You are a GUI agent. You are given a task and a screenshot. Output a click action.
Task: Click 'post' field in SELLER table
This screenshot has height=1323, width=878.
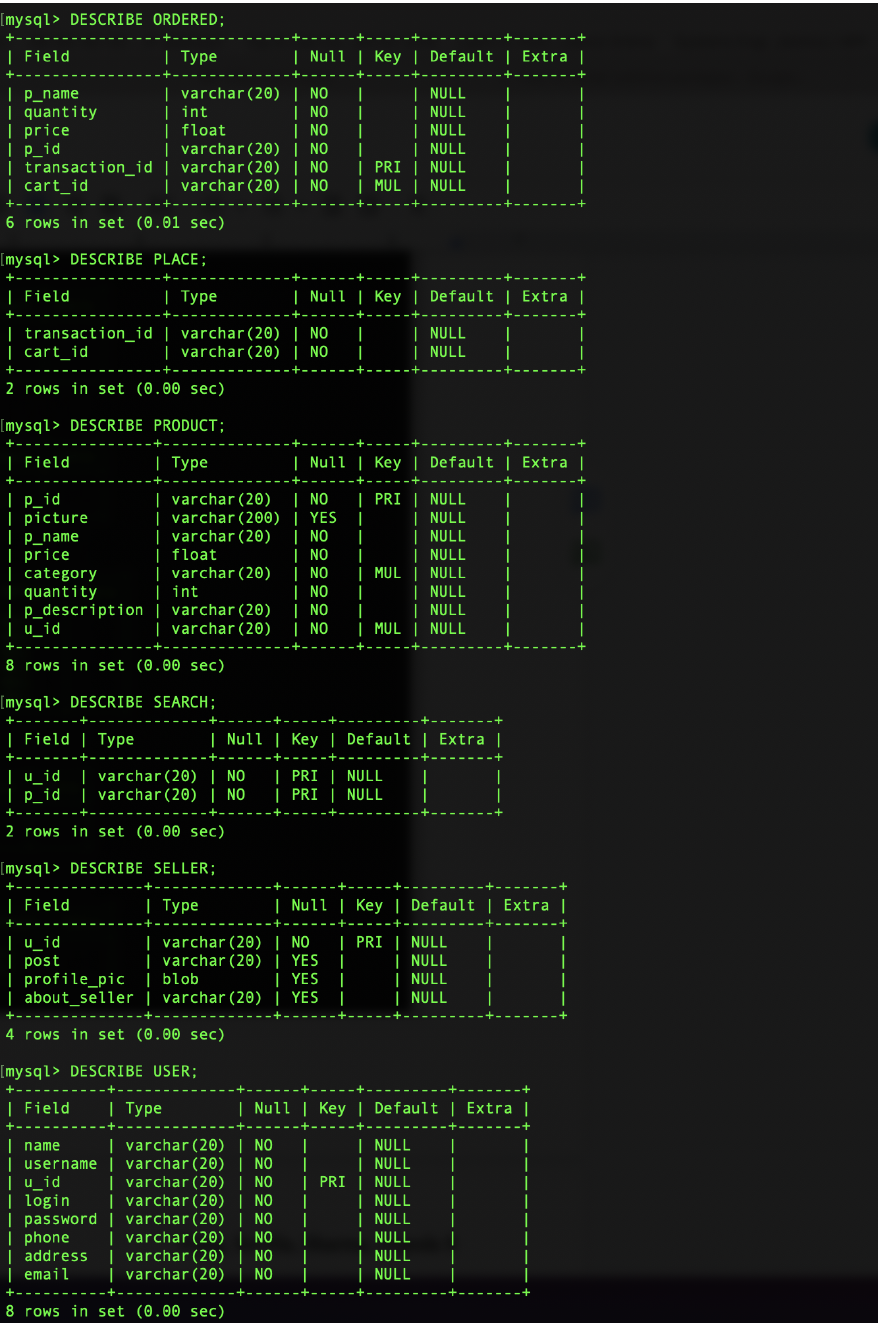click(42, 960)
